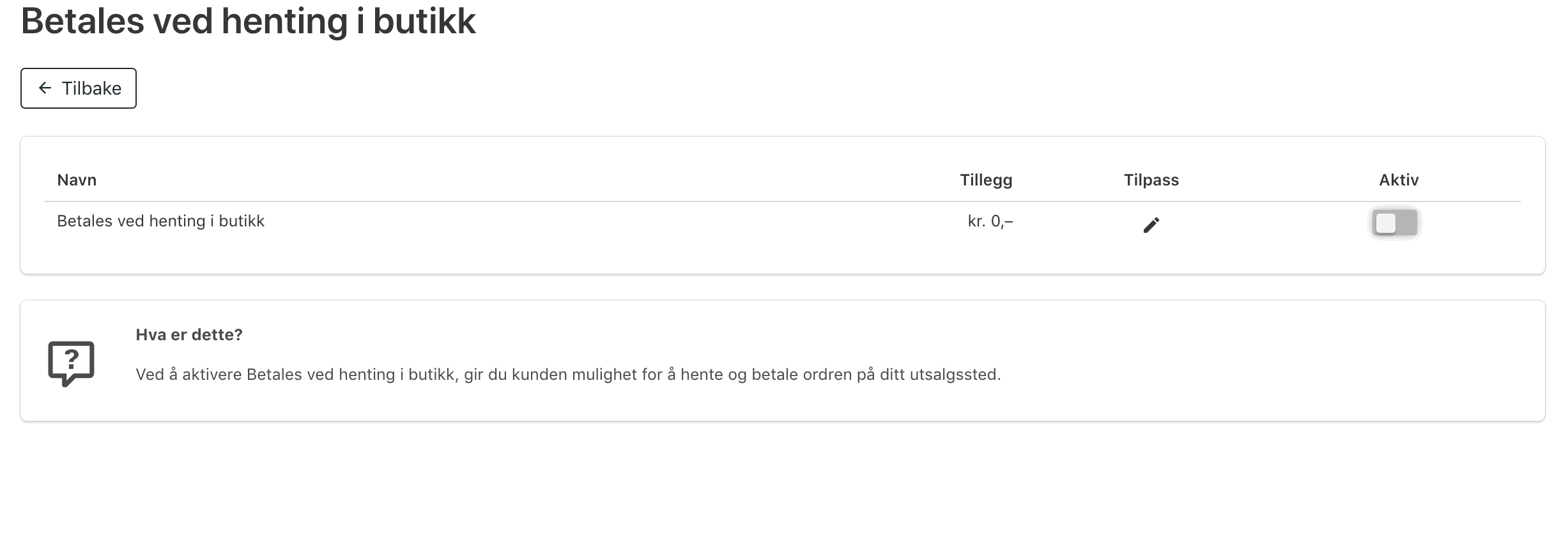The height and width of the screenshot is (550, 1568).
Task: Click the word butikk in the page title
Action: tap(424, 22)
